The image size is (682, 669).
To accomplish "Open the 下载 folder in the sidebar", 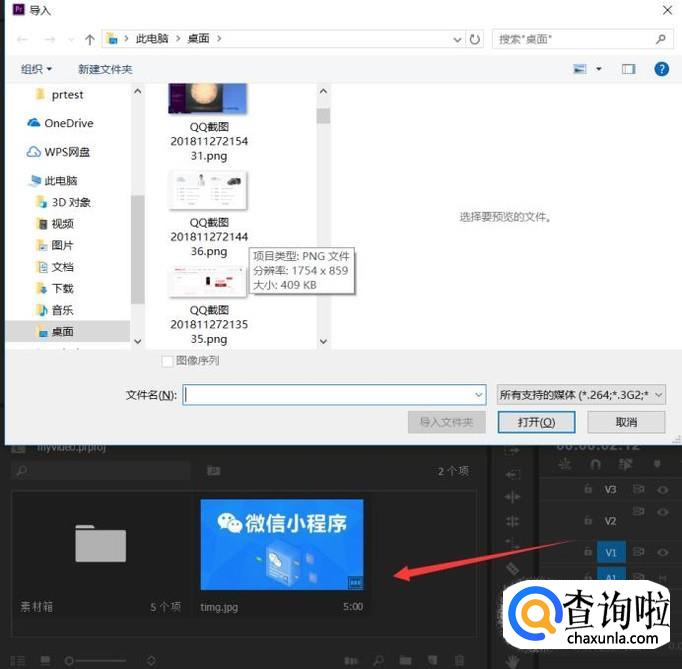I will coord(55,288).
